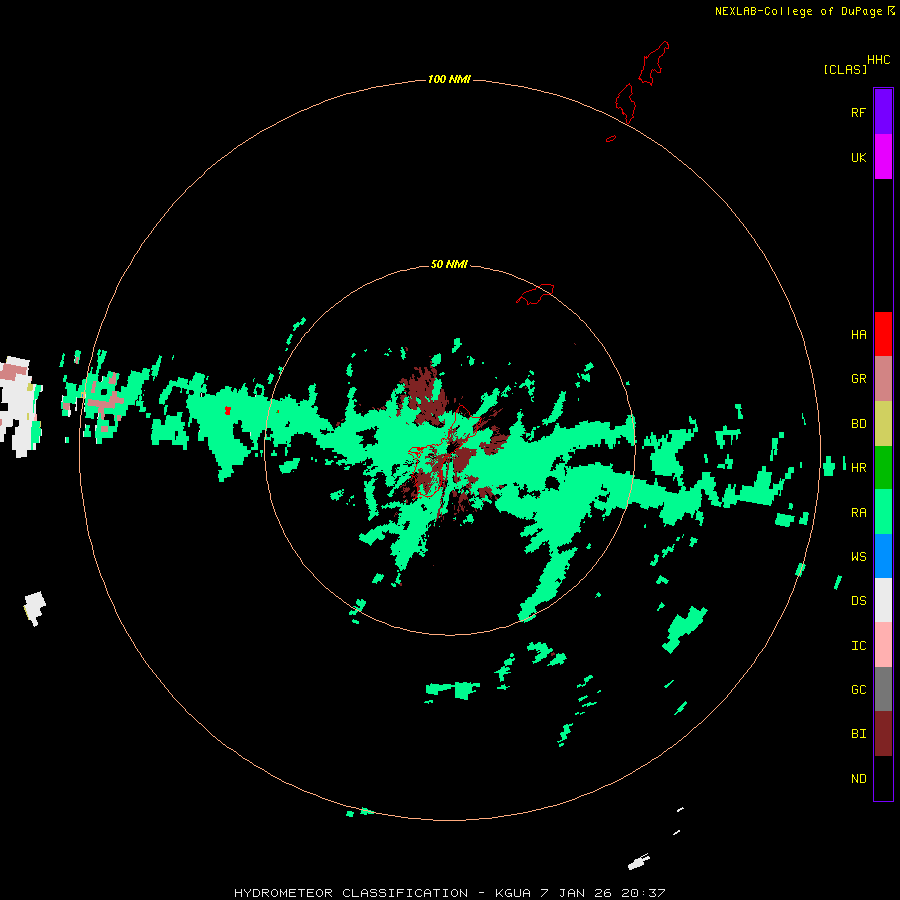Click the DS white legend swatch
900x900 pixels.
883,600
